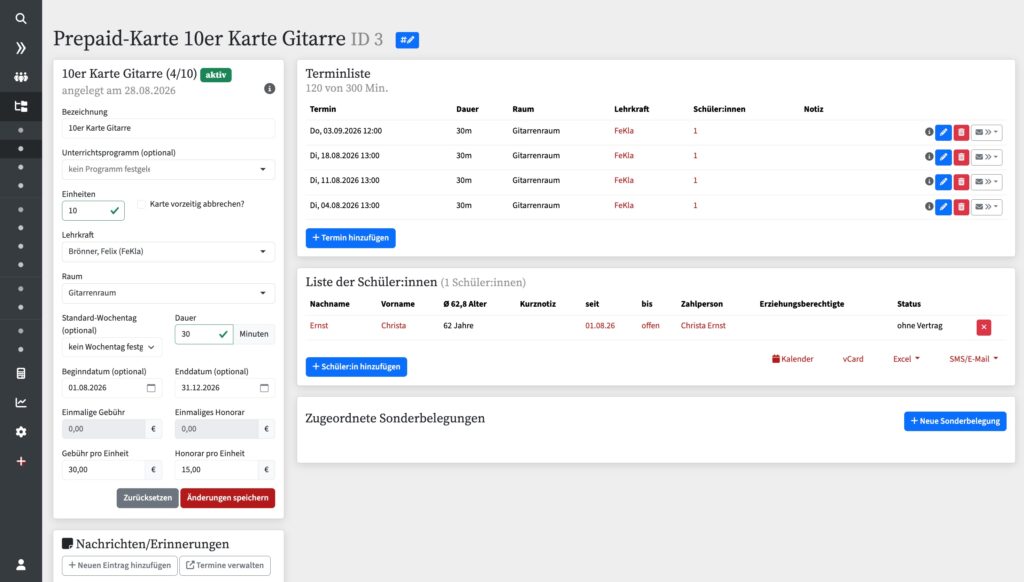The image size is (1024, 582).
Task: Open the statistics chart icon in sidebar
Action: (x=21, y=402)
